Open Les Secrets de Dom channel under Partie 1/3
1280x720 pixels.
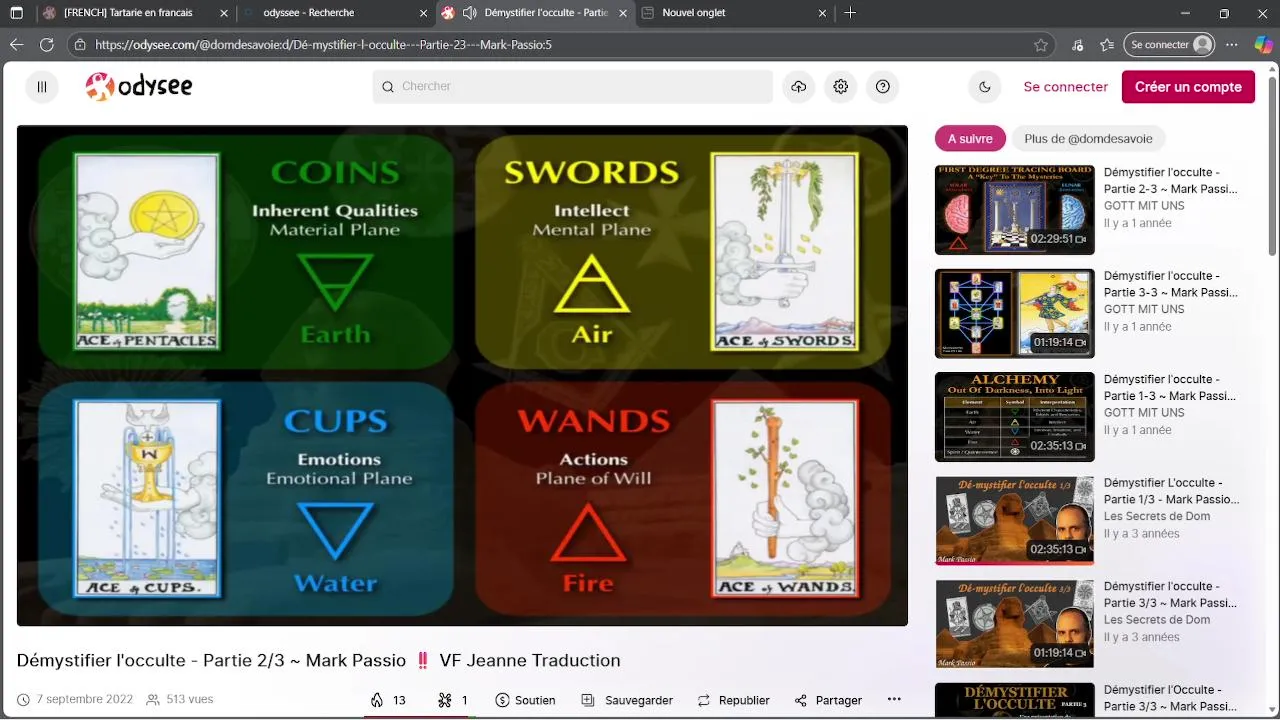pos(1157,516)
